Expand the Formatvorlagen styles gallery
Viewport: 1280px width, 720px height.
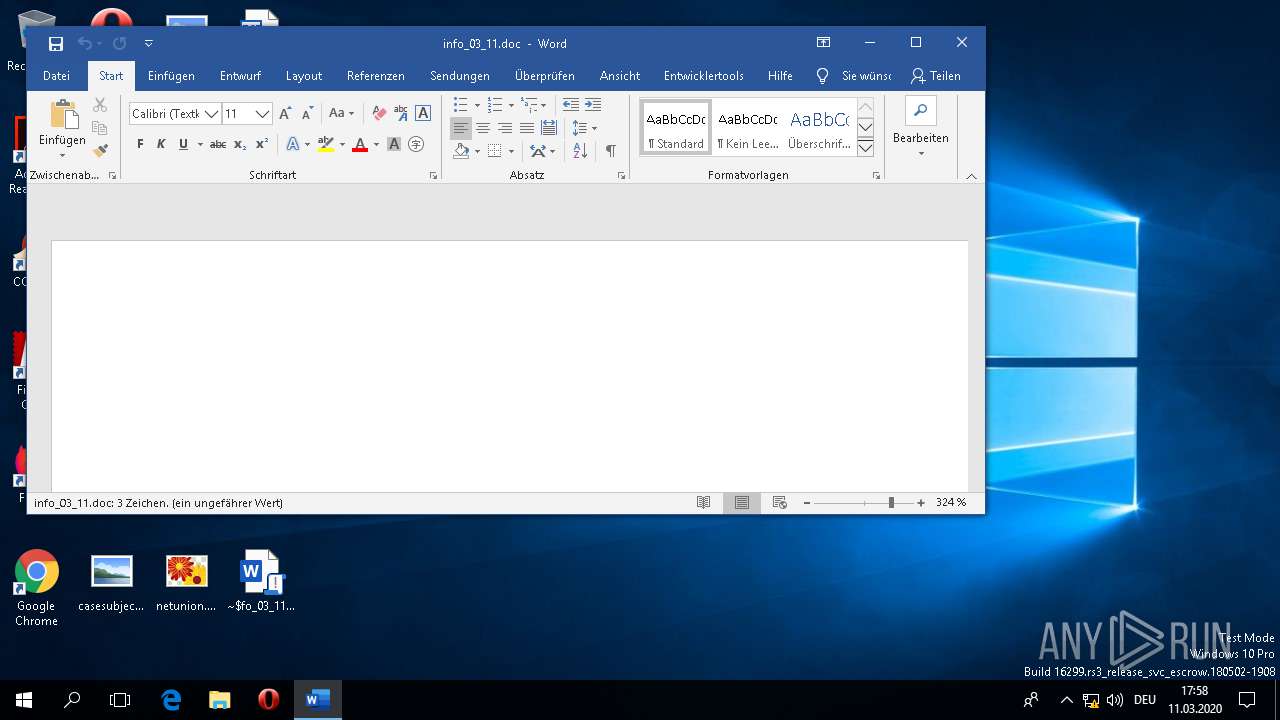[866, 148]
